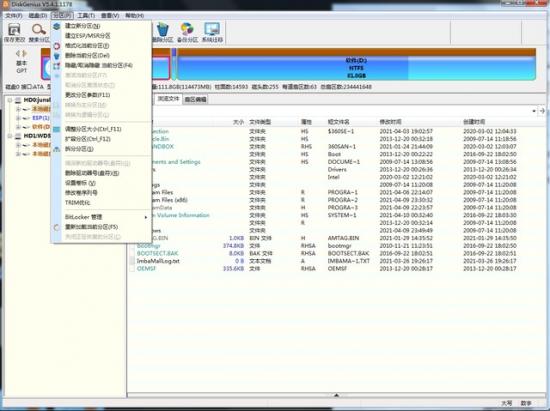The image size is (550, 411).
Task: Open the 文件(F) menu
Action: tap(14, 15)
